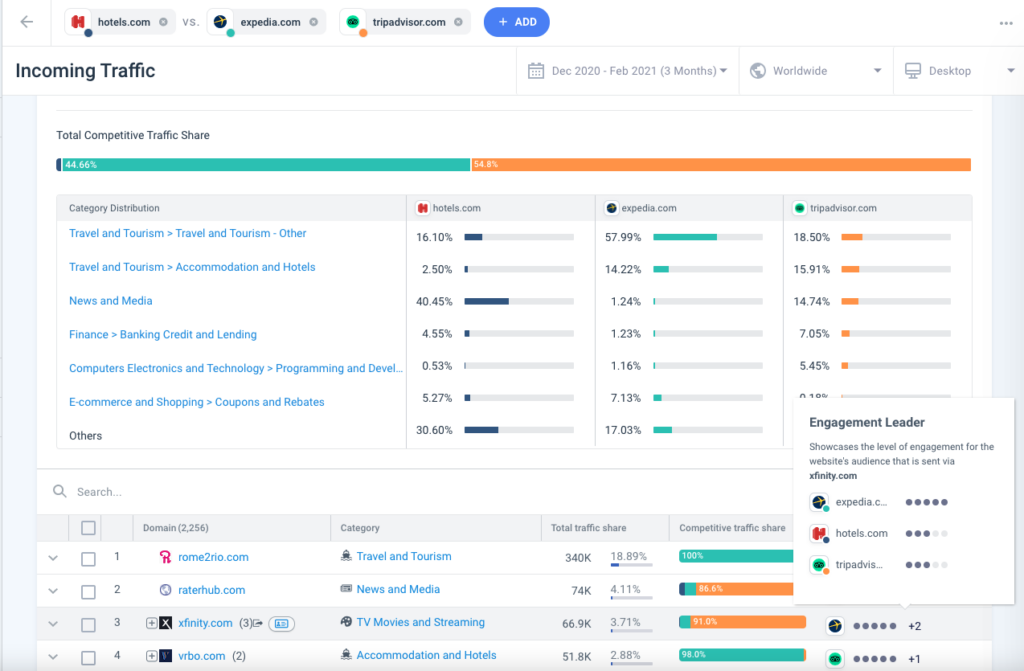Open the News and Media category link
This screenshot has height=671, width=1024.
coord(110,300)
